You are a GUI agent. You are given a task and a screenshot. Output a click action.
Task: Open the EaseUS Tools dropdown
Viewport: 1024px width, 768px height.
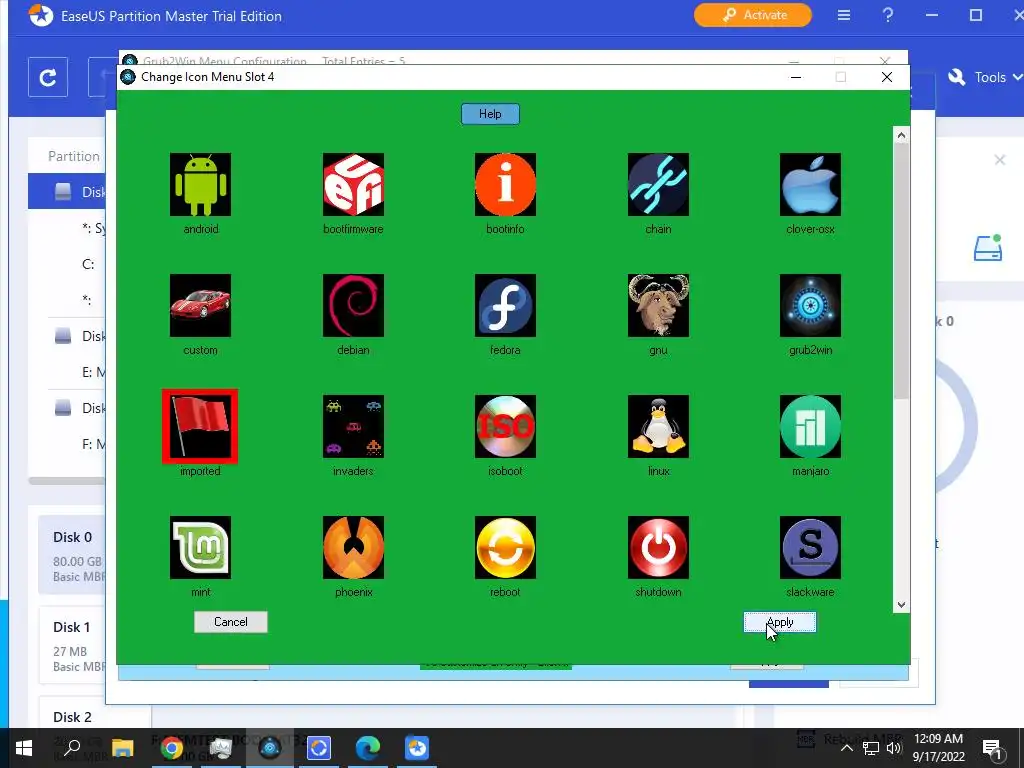985,77
